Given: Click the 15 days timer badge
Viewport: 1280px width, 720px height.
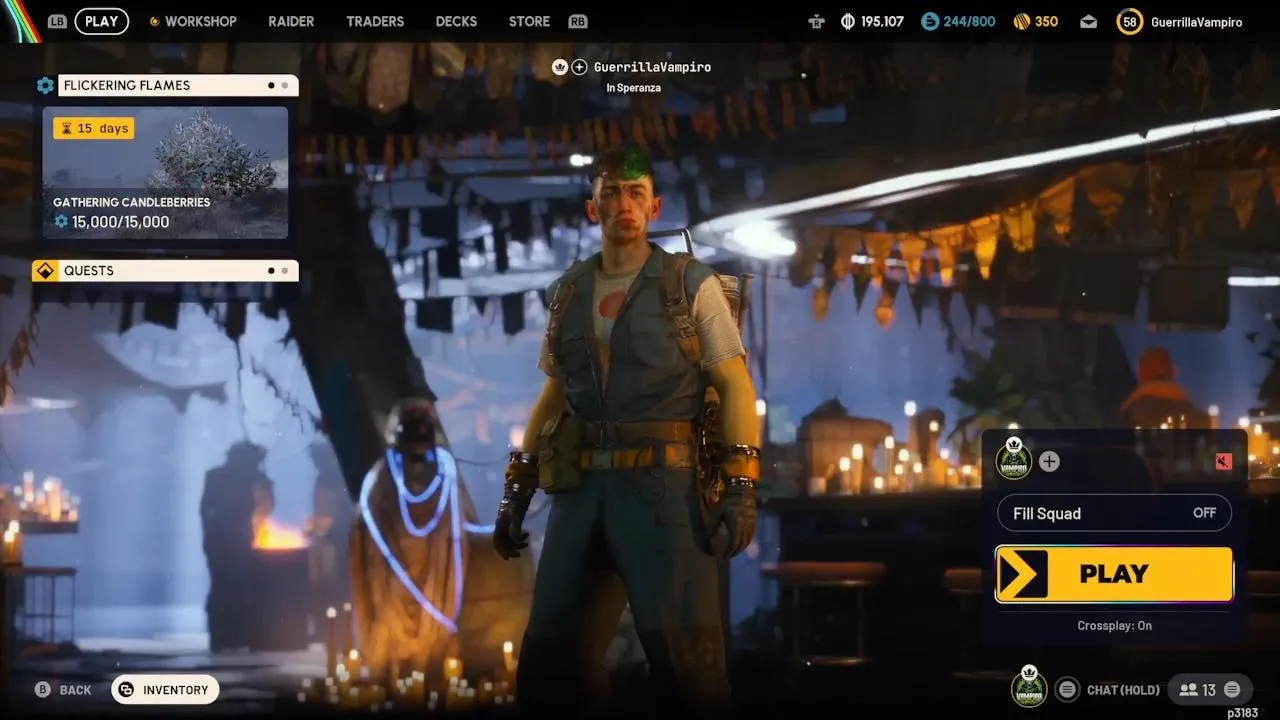Looking at the screenshot, I should [x=94, y=128].
